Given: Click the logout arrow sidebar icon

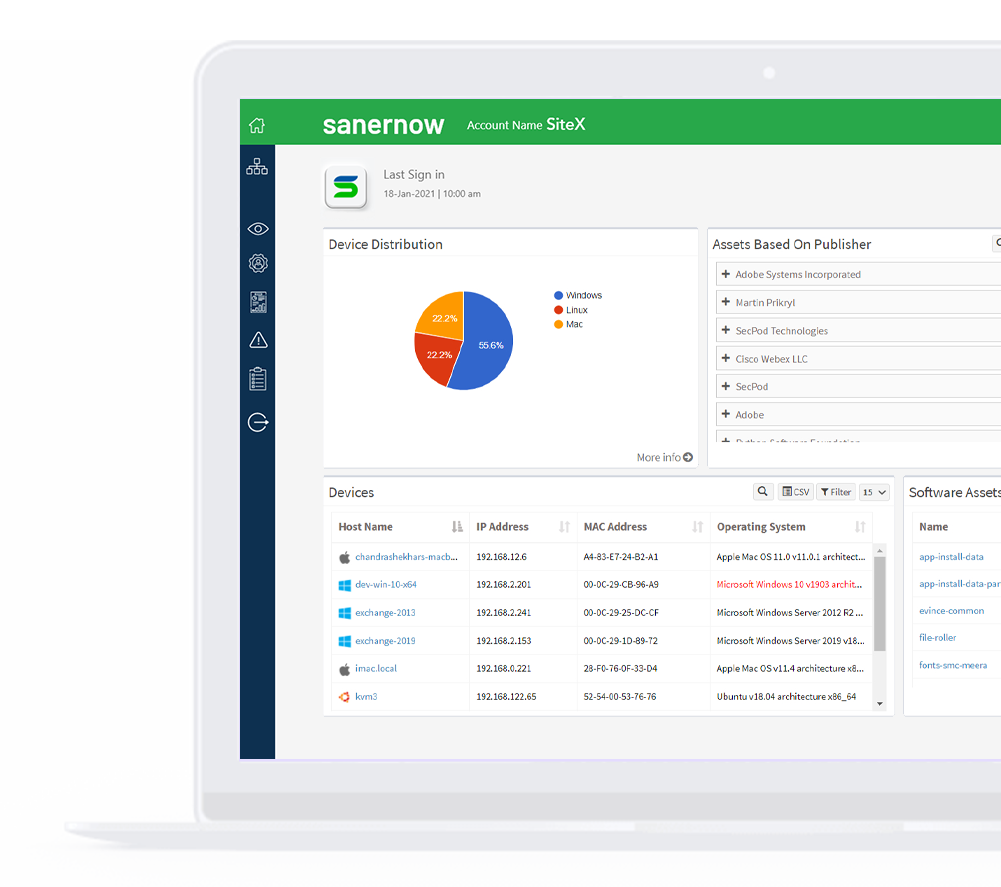Looking at the screenshot, I should (x=258, y=422).
